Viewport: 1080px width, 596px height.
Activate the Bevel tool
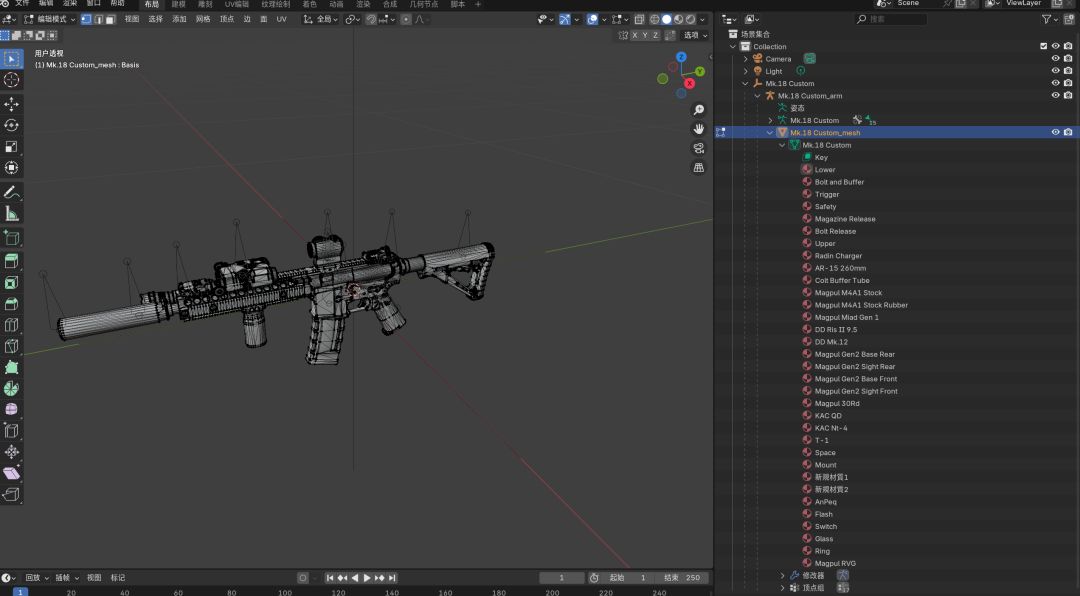click(x=12, y=304)
